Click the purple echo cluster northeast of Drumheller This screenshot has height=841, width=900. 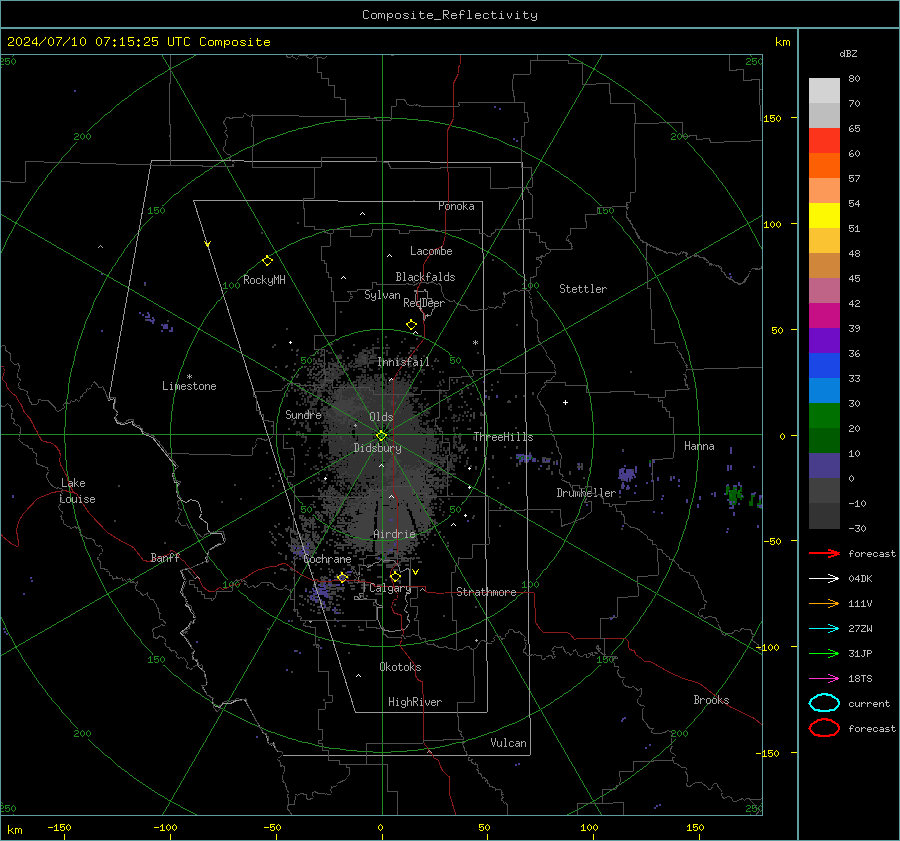point(627,475)
